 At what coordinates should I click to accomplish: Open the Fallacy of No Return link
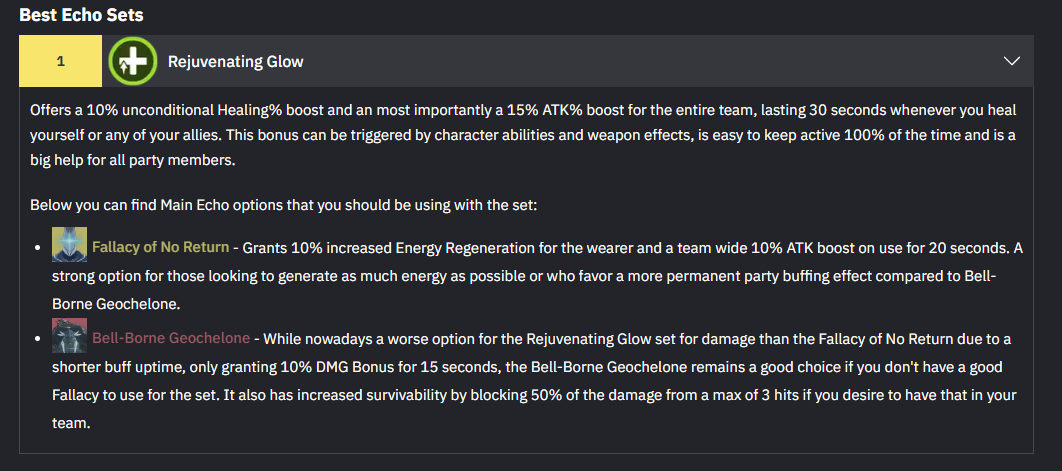[160, 247]
